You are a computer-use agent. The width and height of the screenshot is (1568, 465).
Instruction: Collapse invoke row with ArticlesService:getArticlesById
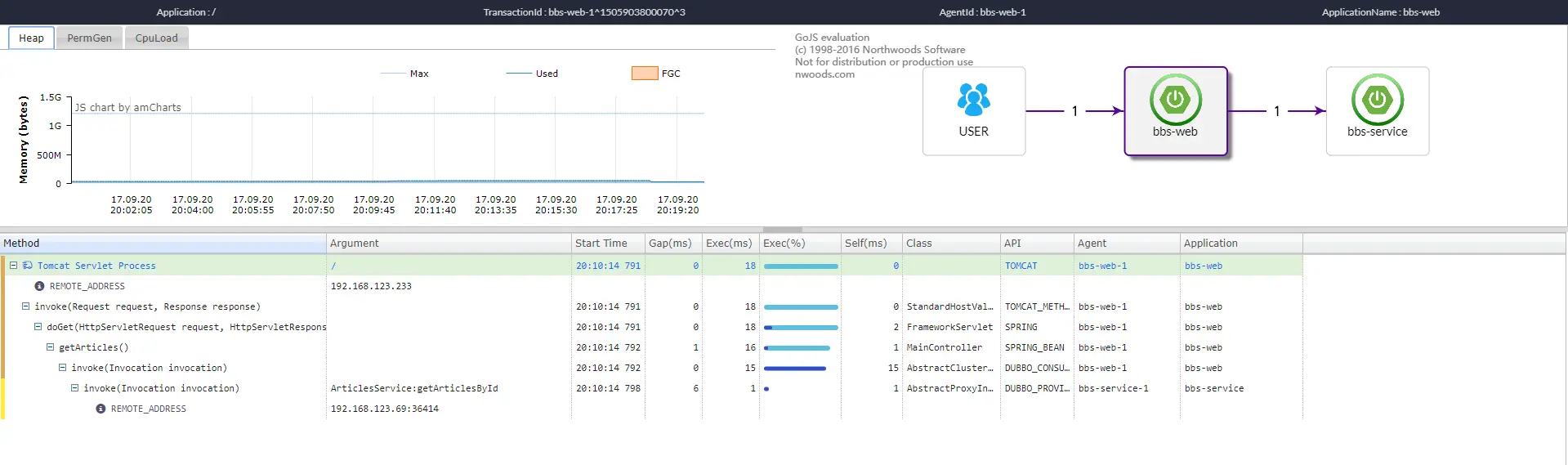tap(74, 388)
